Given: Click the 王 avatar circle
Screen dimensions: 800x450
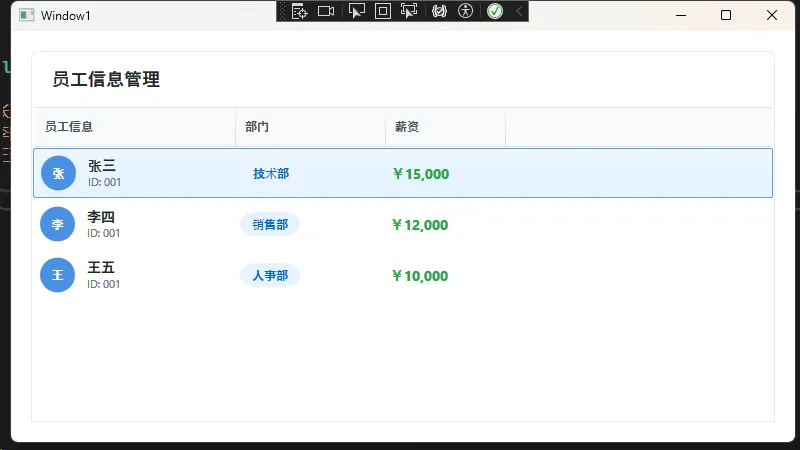Looking at the screenshot, I should [x=58, y=275].
